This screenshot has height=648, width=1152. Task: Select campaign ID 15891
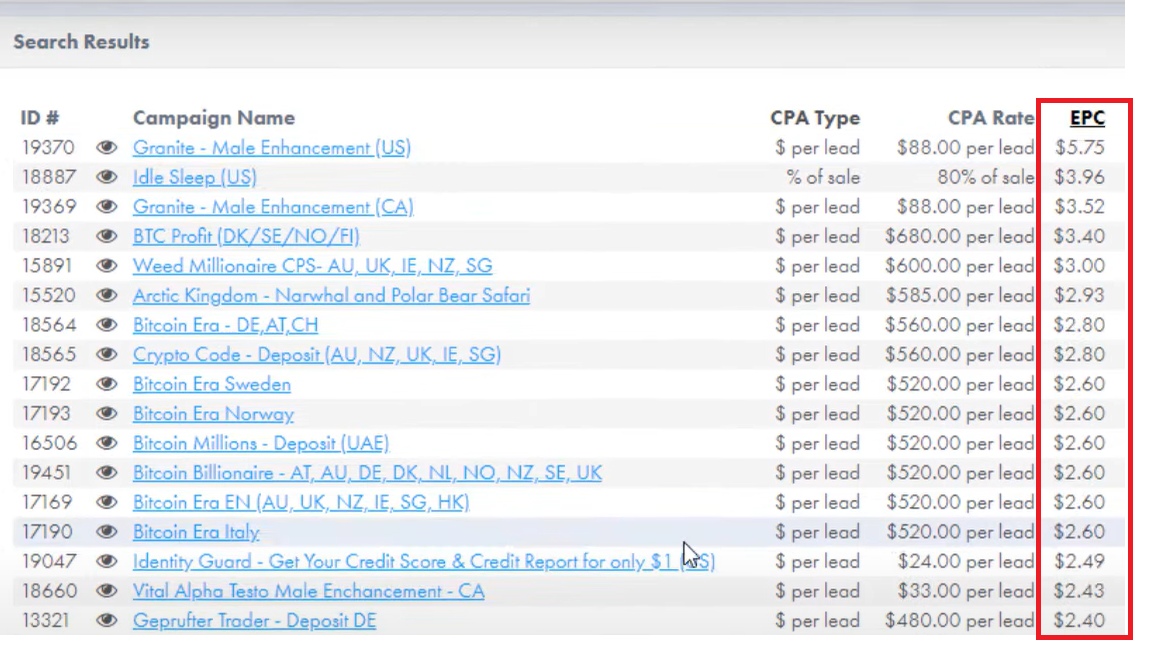(x=48, y=265)
